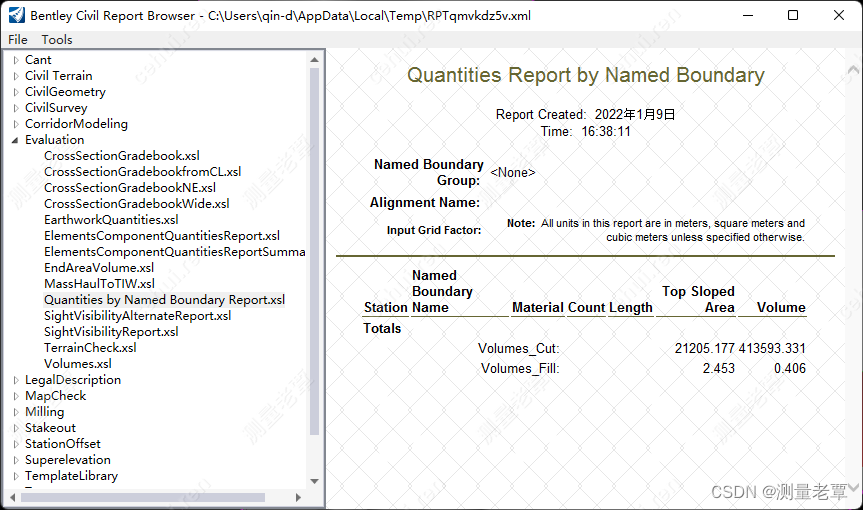Click the LegalDescription folder label
Image resolution: width=863 pixels, height=510 pixels.
click(x=73, y=379)
